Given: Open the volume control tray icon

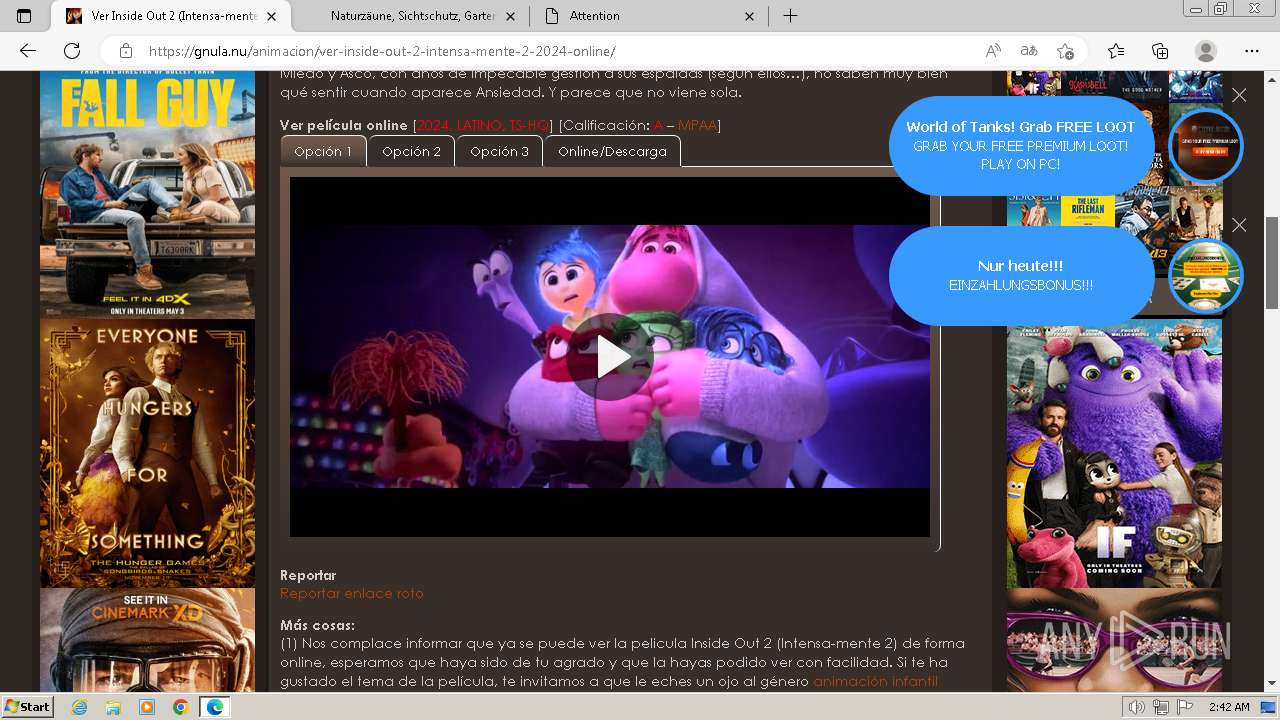Looking at the screenshot, I should [1137, 707].
